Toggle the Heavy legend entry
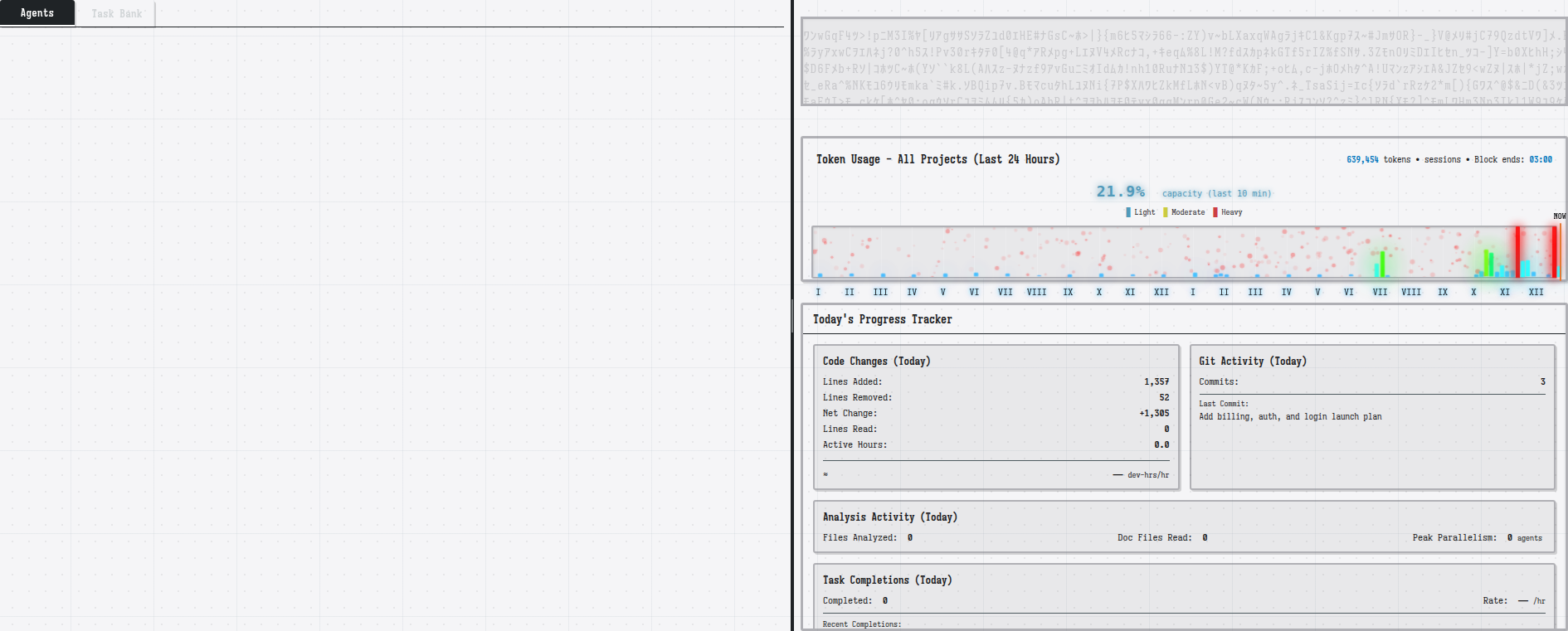1568x631 pixels. 1228,212
